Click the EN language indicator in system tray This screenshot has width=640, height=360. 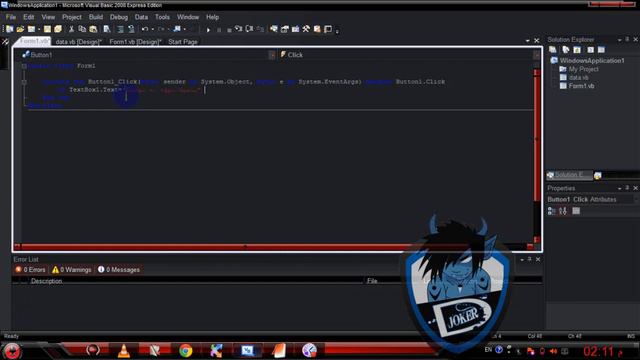[488, 350]
